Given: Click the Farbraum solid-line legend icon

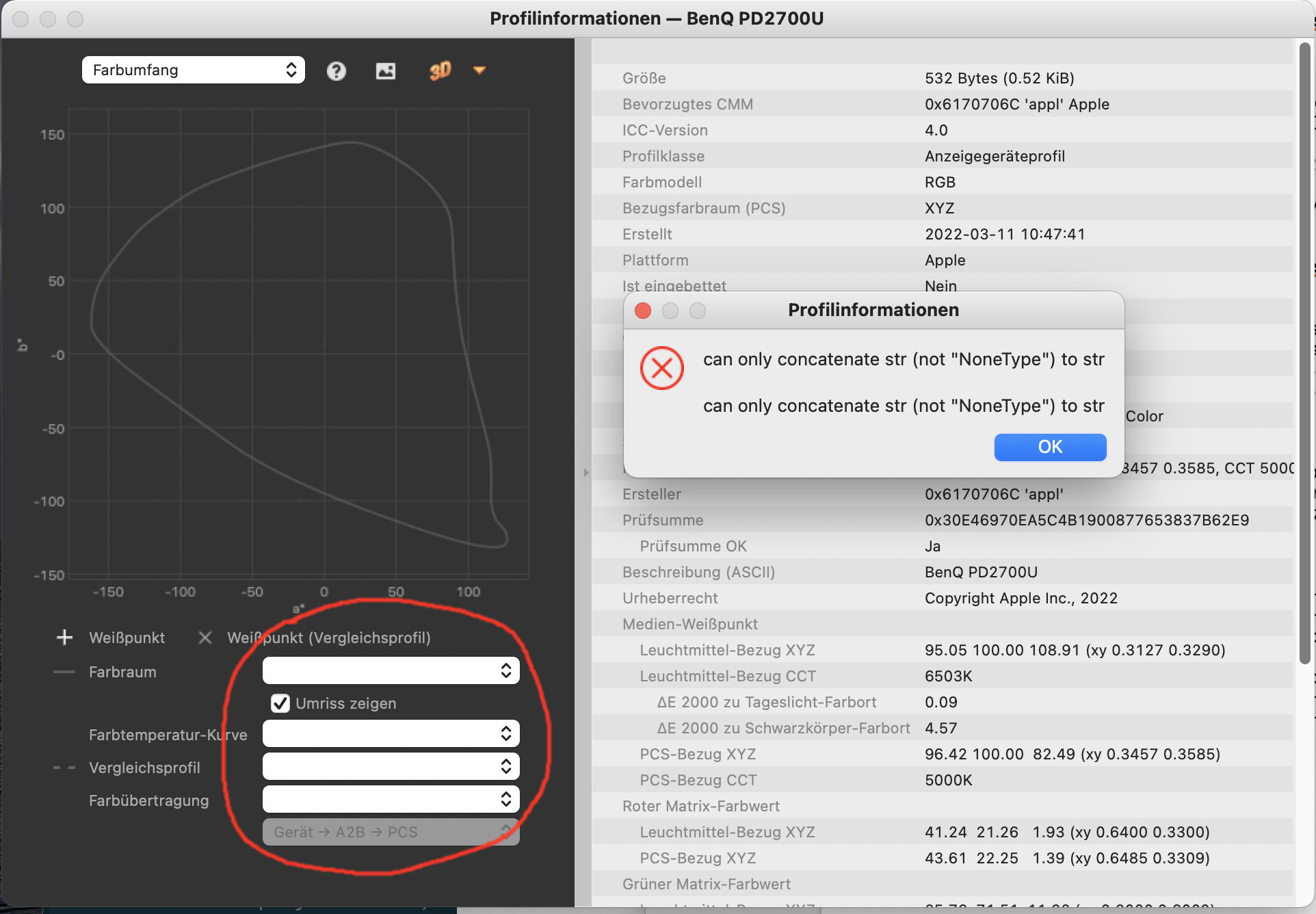Looking at the screenshot, I should 64,671.
